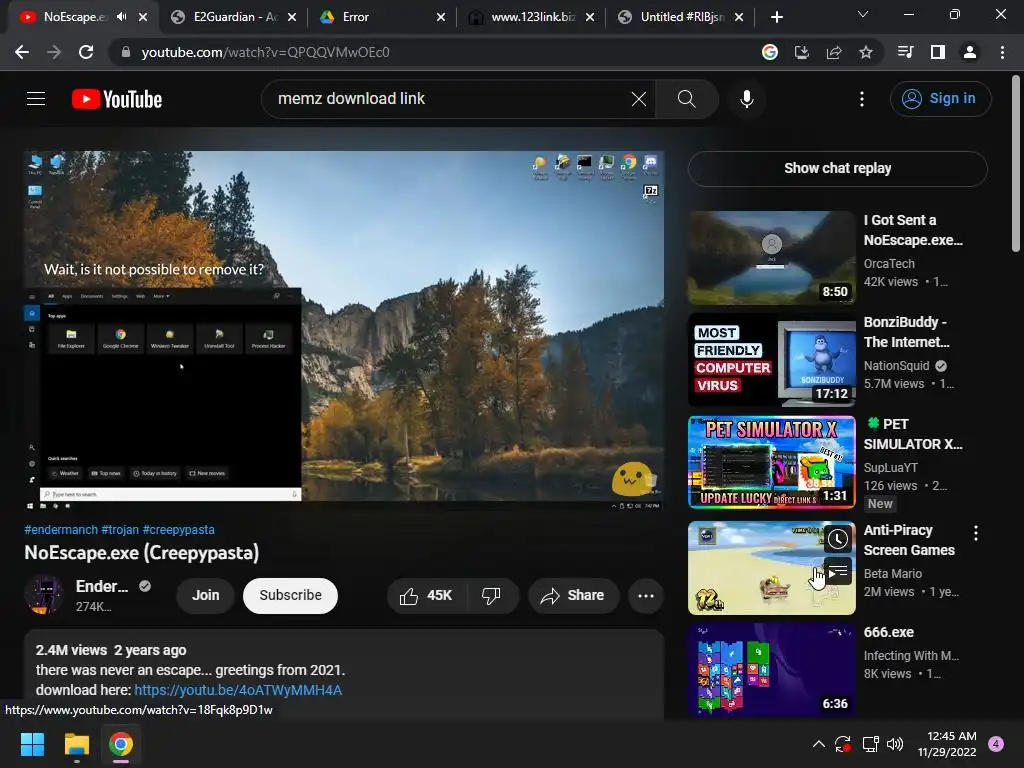Image resolution: width=1024 pixels, height=768 pixels.
Task: Dislike the video with thumbs down
Action: [491, 596]
